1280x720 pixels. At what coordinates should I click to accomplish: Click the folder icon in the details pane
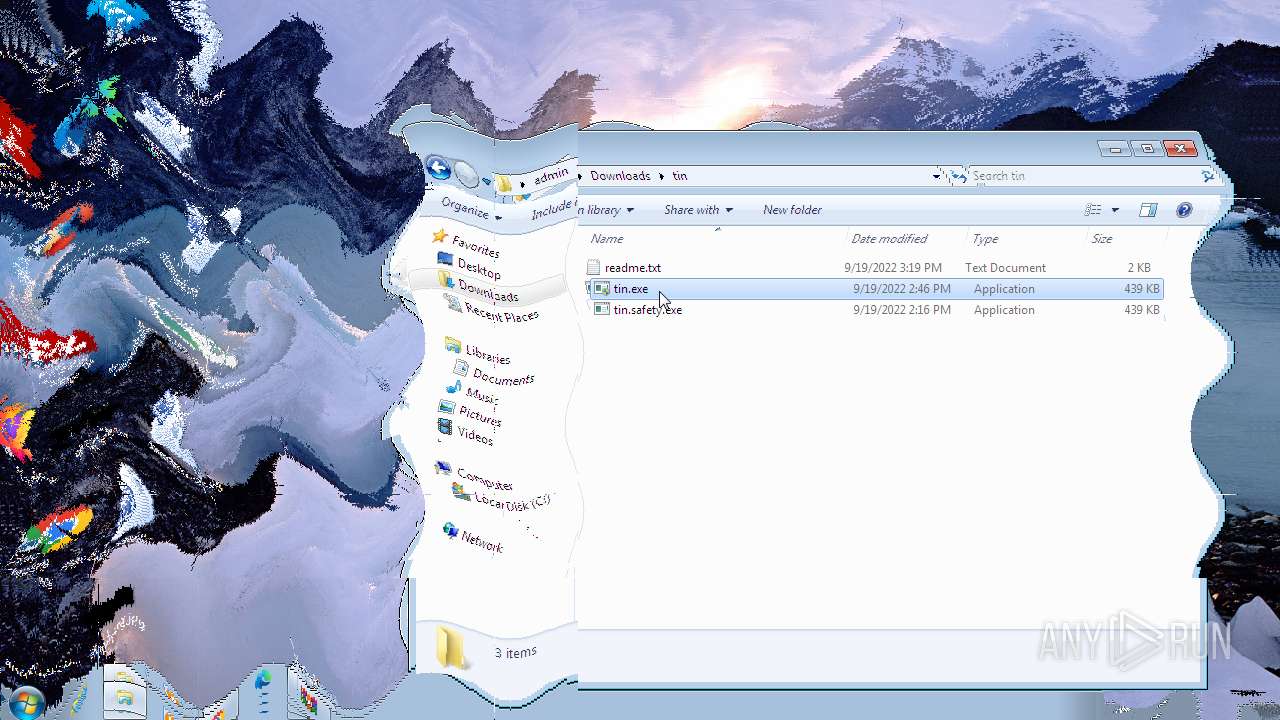(x=452, y=648)
